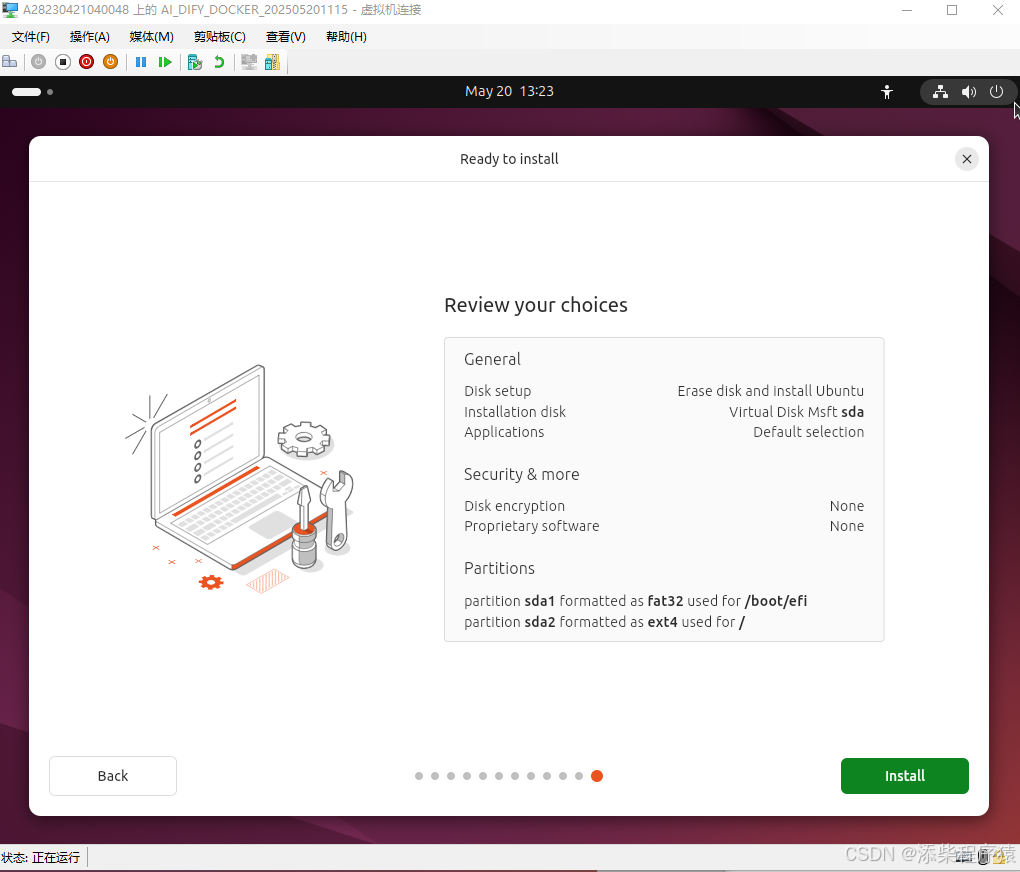
Task: Maximize the VM connection window
Action: point(952,10)
